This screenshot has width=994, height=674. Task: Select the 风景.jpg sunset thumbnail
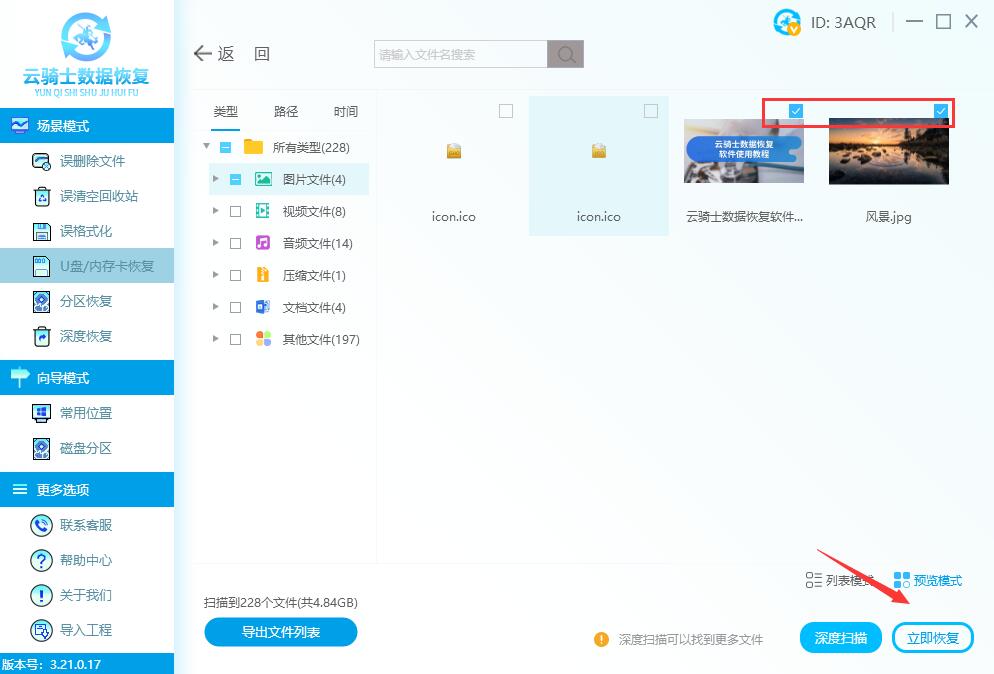[x=888, y=151]
